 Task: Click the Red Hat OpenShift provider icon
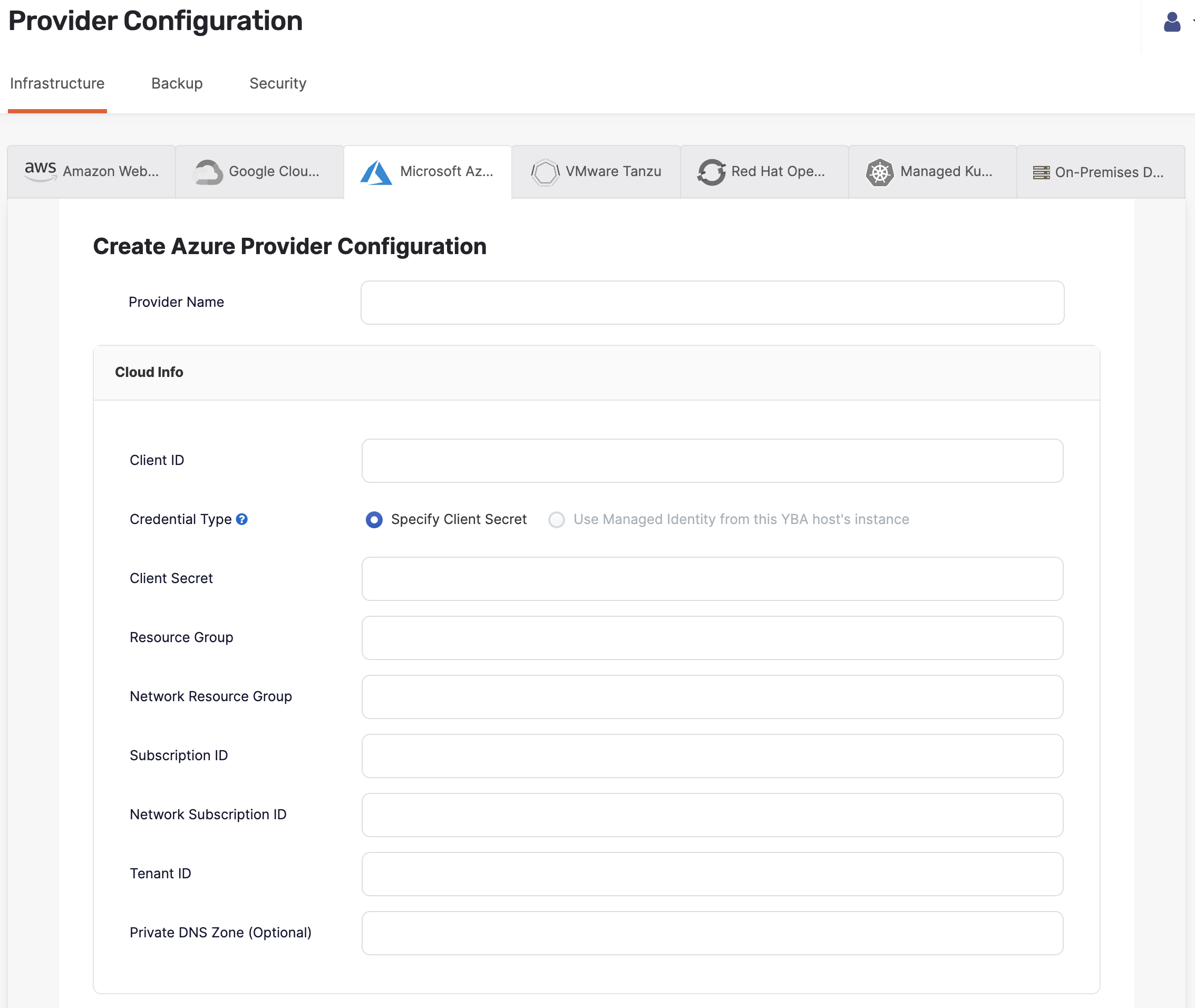[x=710, y=172]
